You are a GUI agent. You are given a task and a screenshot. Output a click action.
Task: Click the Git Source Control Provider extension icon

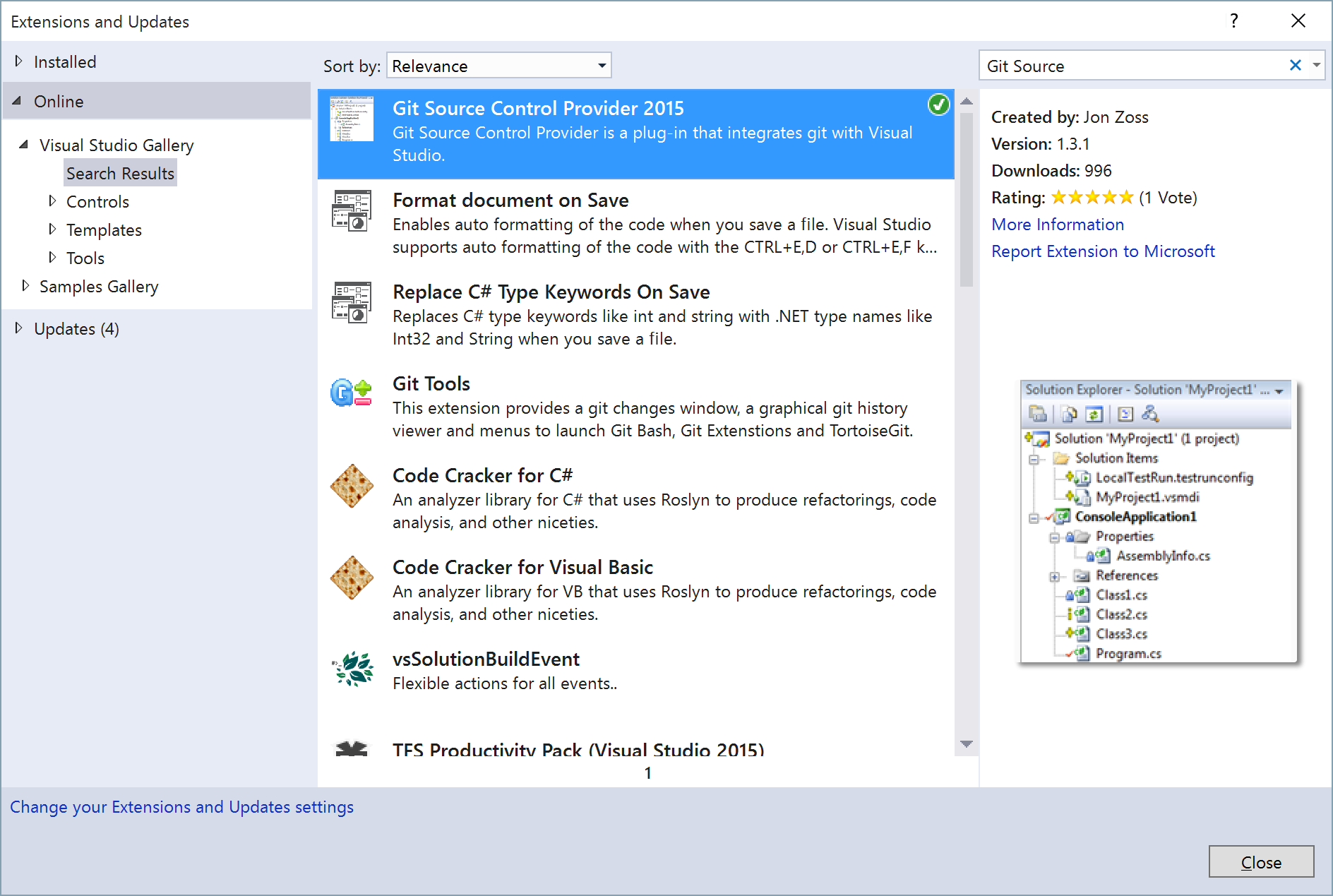[x=352, y=119]
